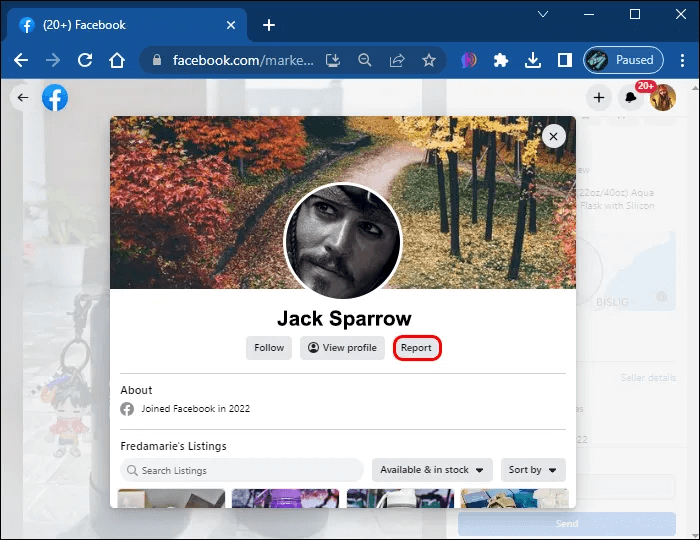Report this seller
Viewport: 700px width, 540px height.
417,348
